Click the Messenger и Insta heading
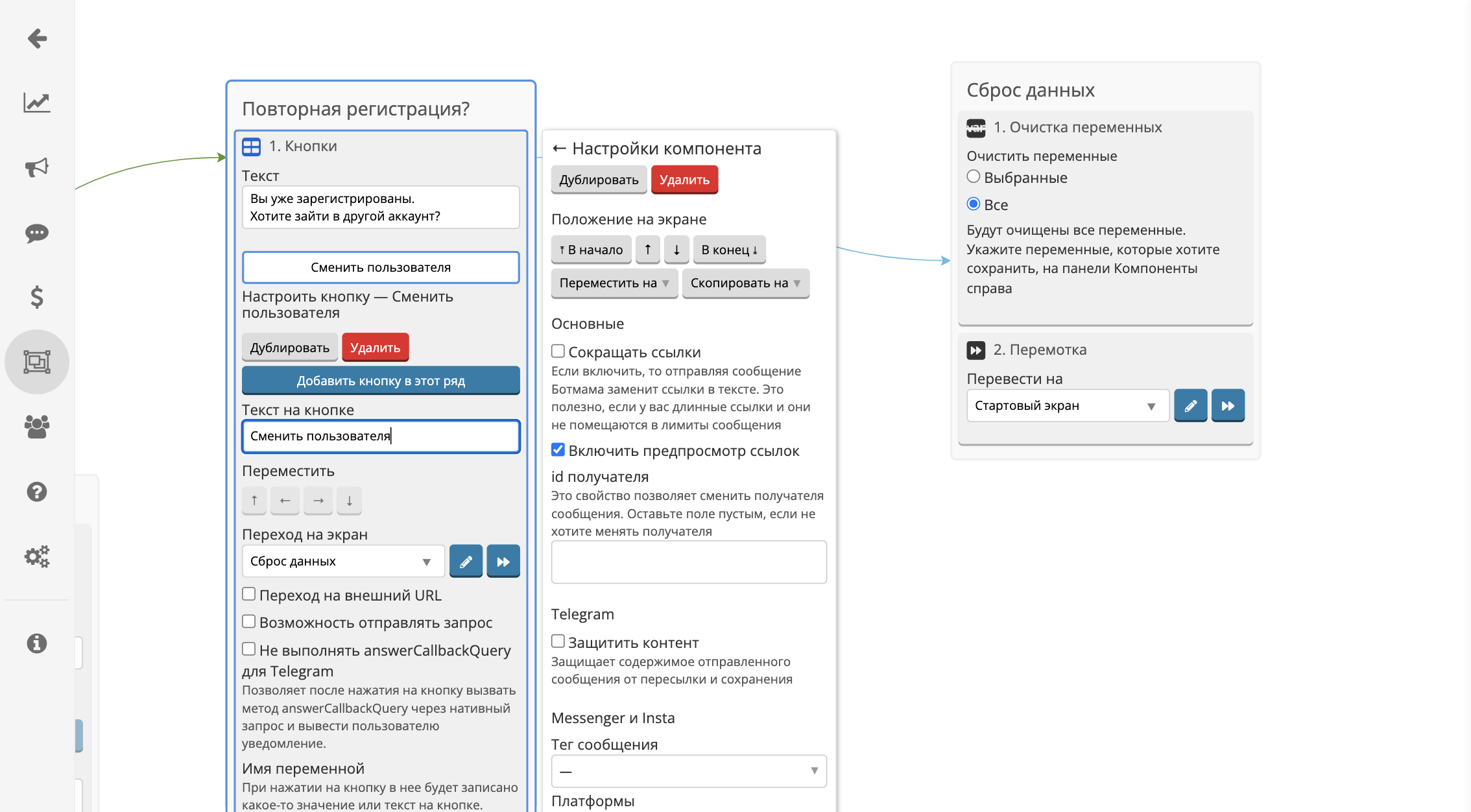This screenshot has height=812, width=1471. 613,719
